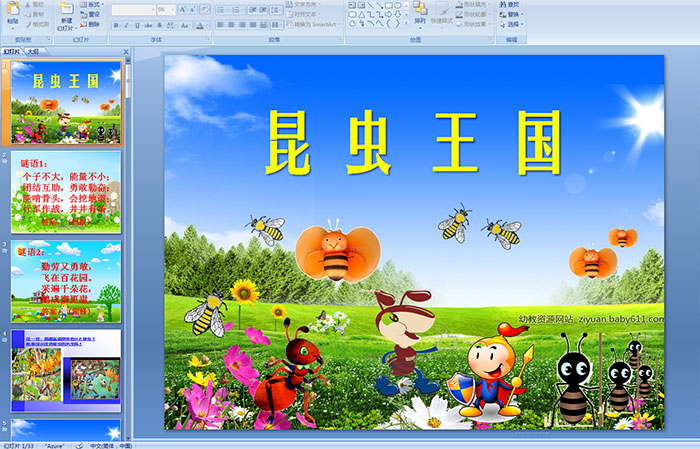The height and width of the screenshot is (449, 700).
Task: Expand the shapes gallery More arrow
Action: (x=406, y=23)
